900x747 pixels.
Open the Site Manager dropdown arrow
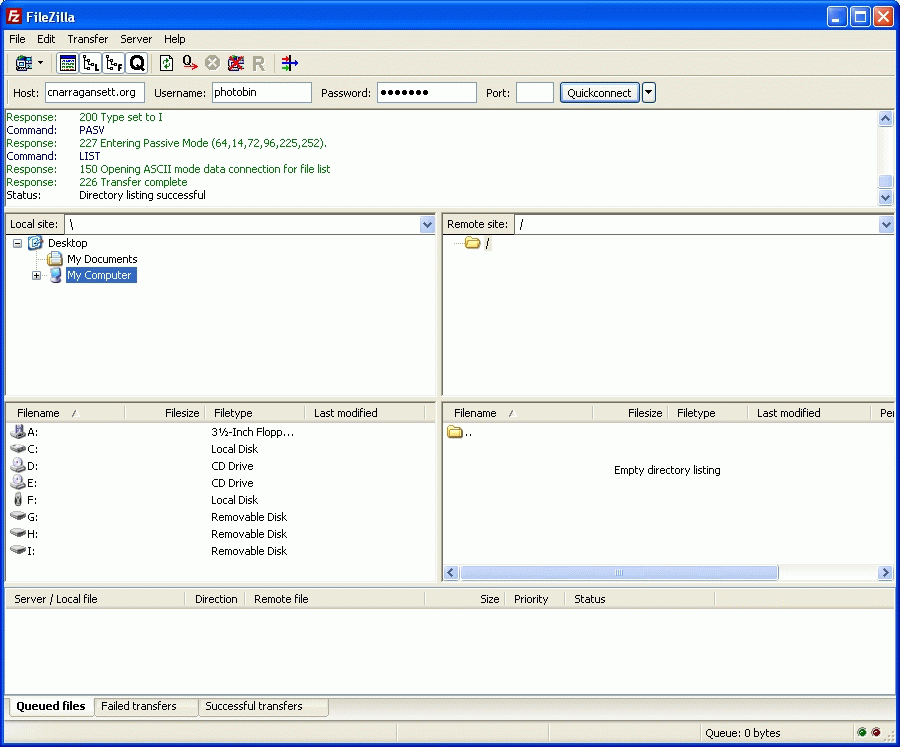pos(41,63)
